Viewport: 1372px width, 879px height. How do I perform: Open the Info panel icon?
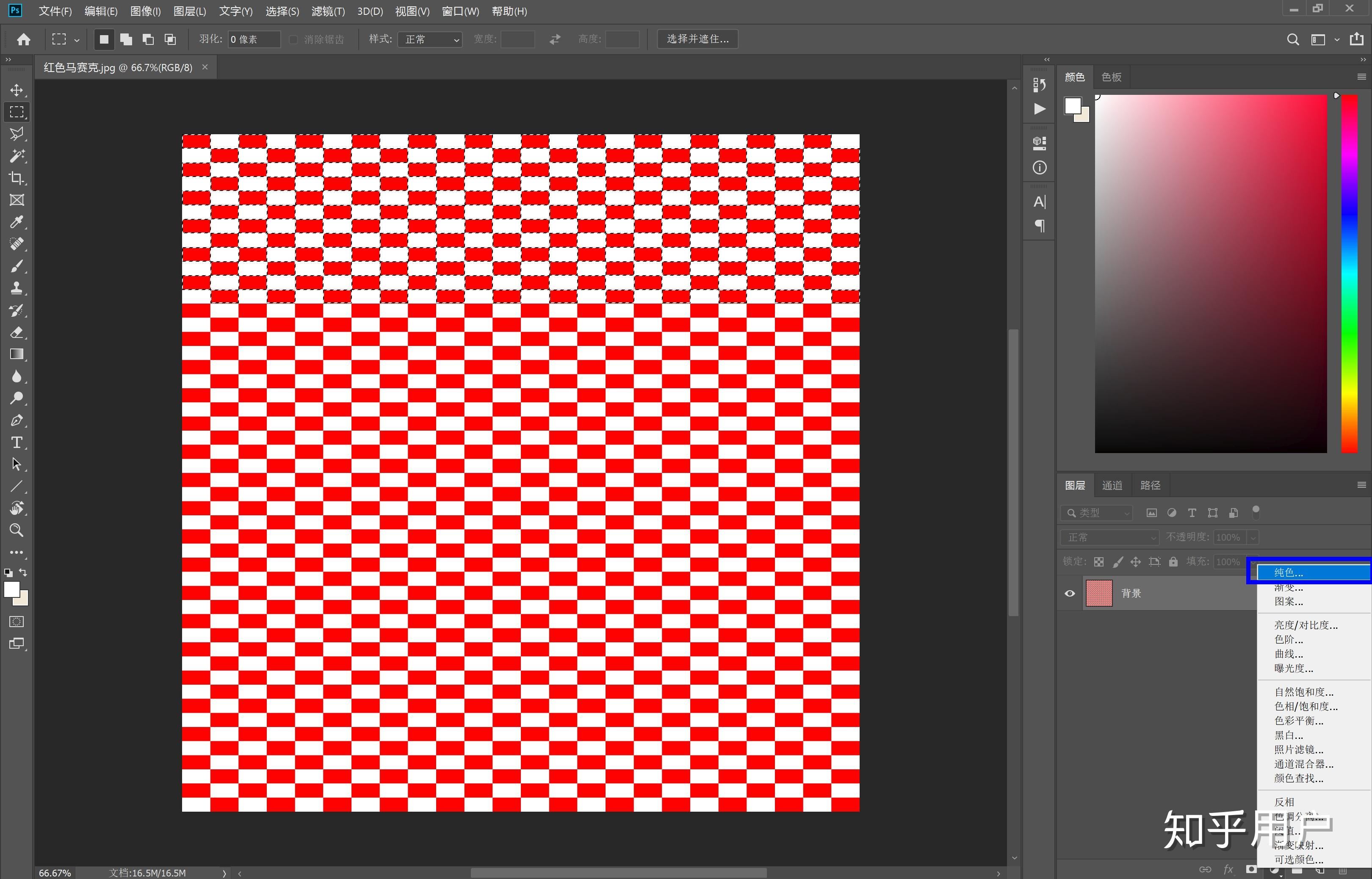(1039, 167)
